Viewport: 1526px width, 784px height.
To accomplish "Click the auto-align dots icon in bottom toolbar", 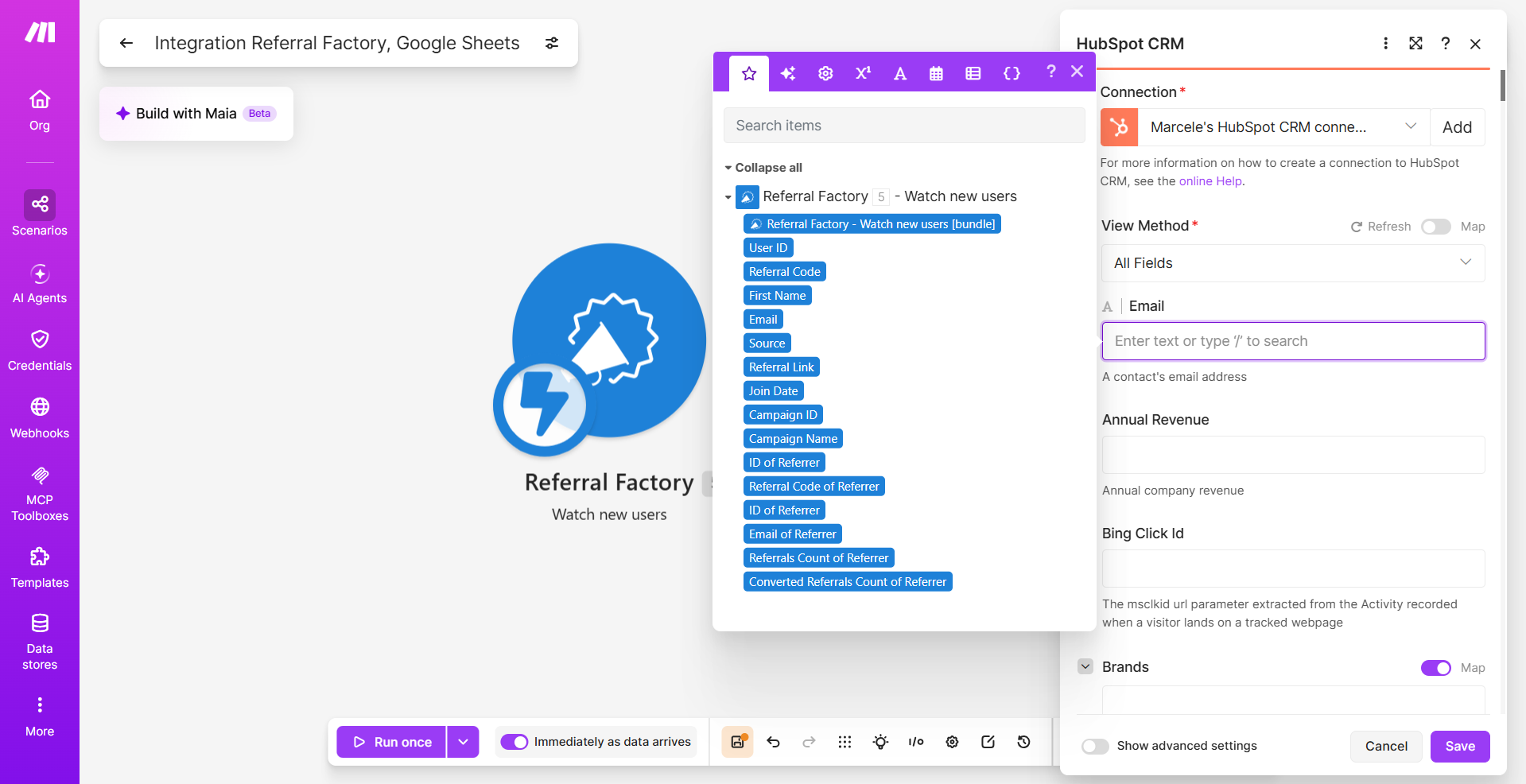I will click(x=845, y=742).
